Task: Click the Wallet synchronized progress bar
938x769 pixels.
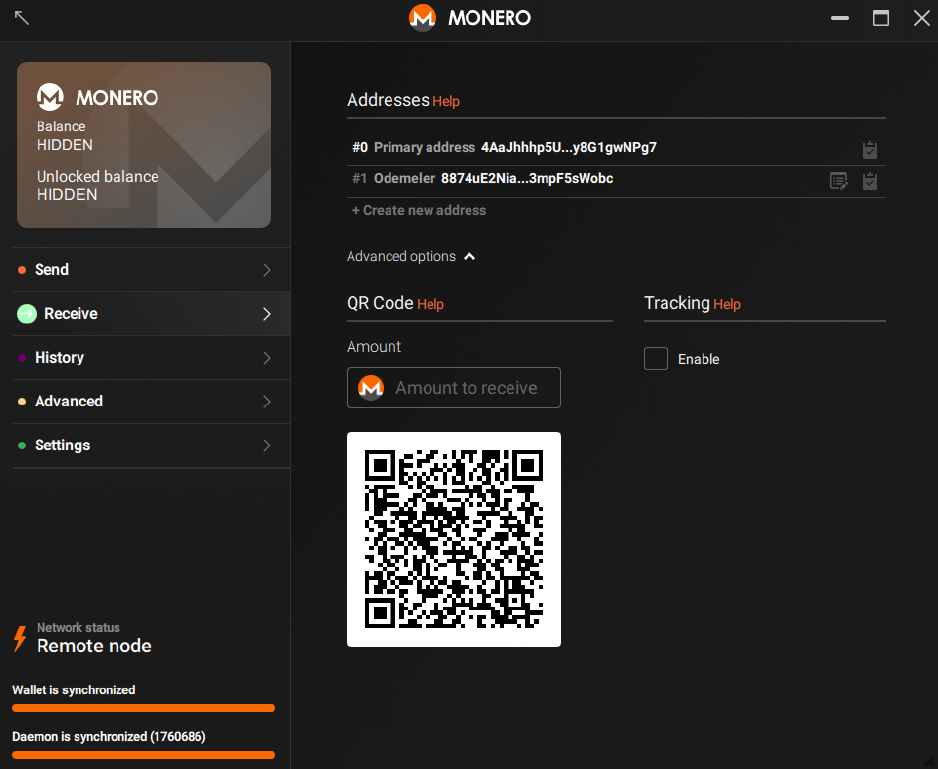Action: [144, 708]
